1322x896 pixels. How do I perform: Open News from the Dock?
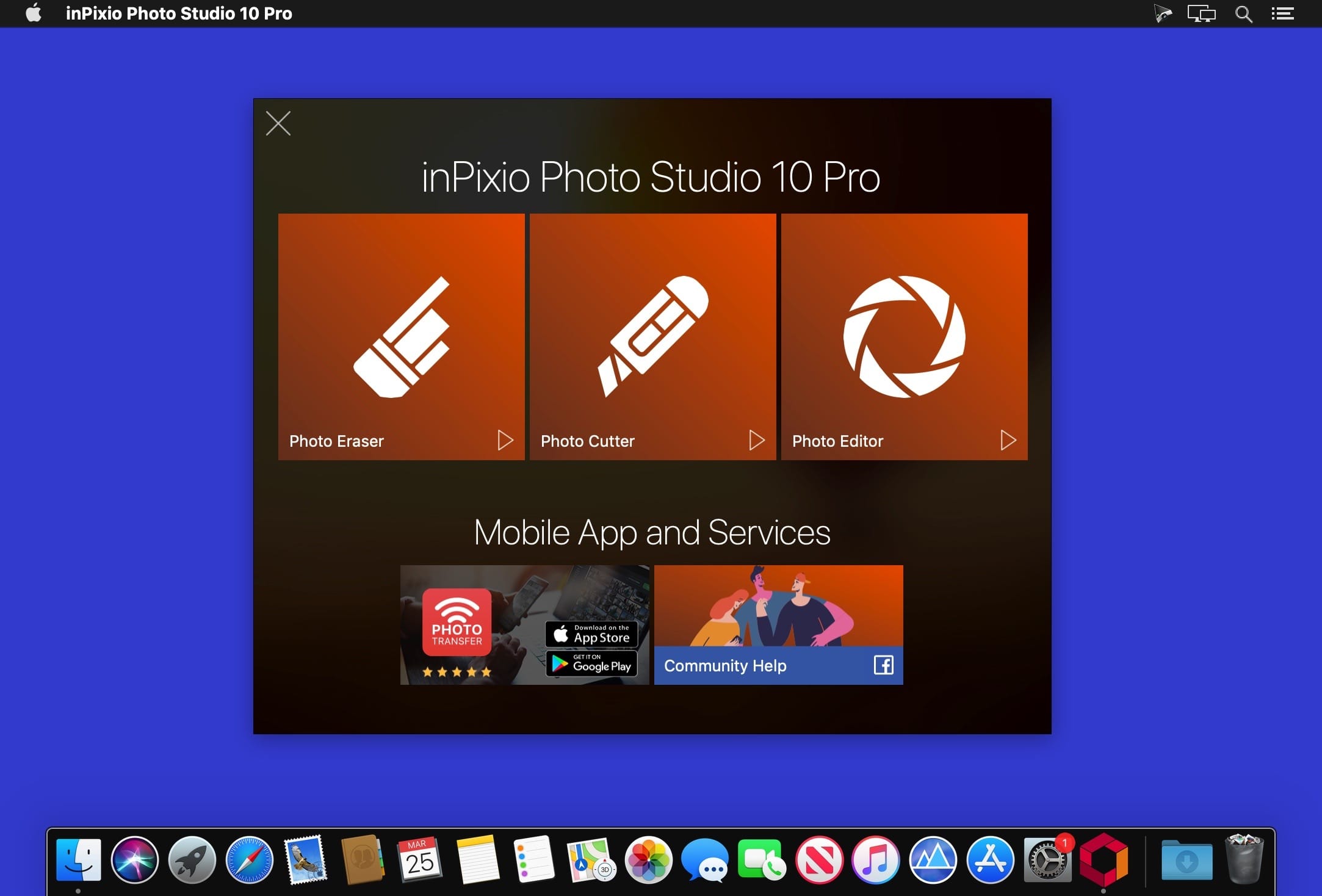[x=820, y=860]
